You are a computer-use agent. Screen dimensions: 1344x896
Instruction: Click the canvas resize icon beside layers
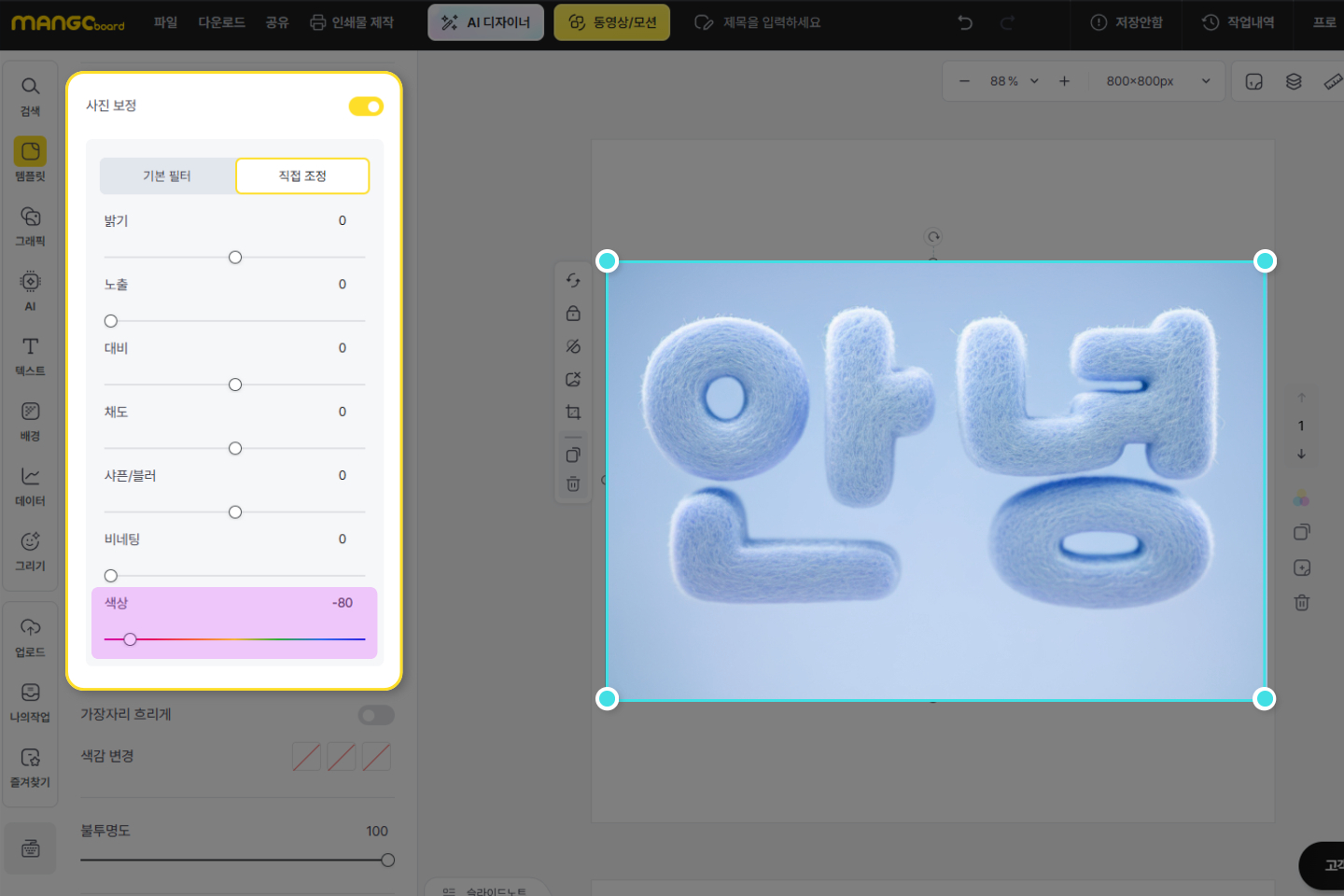pos(1254,81)
